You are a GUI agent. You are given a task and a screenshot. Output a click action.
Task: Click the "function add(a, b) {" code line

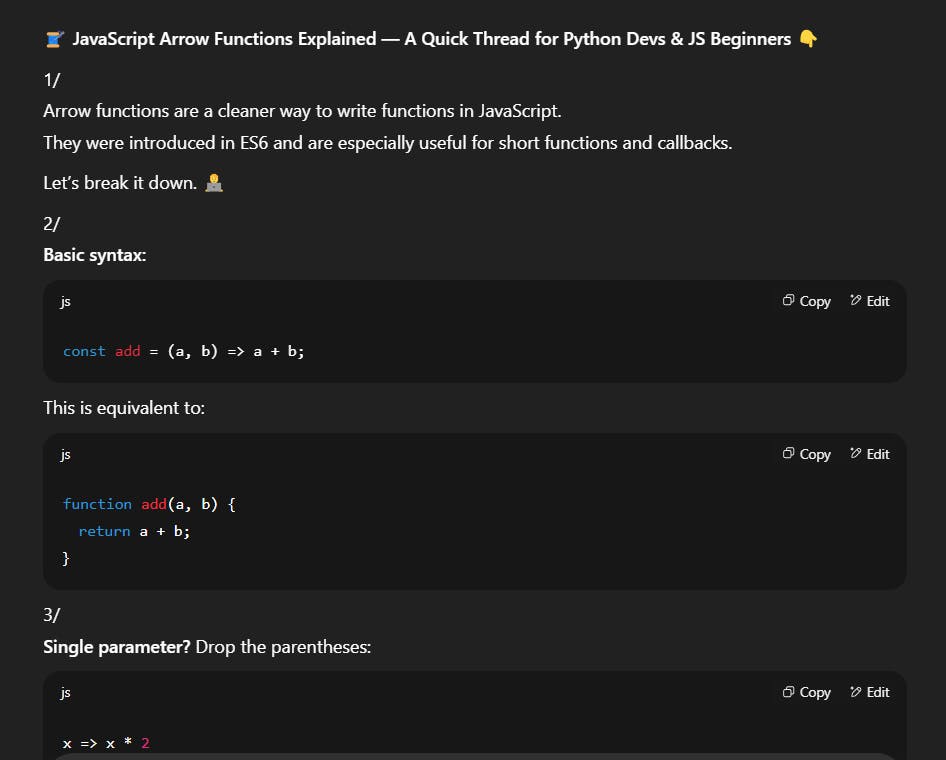(149, 504)
